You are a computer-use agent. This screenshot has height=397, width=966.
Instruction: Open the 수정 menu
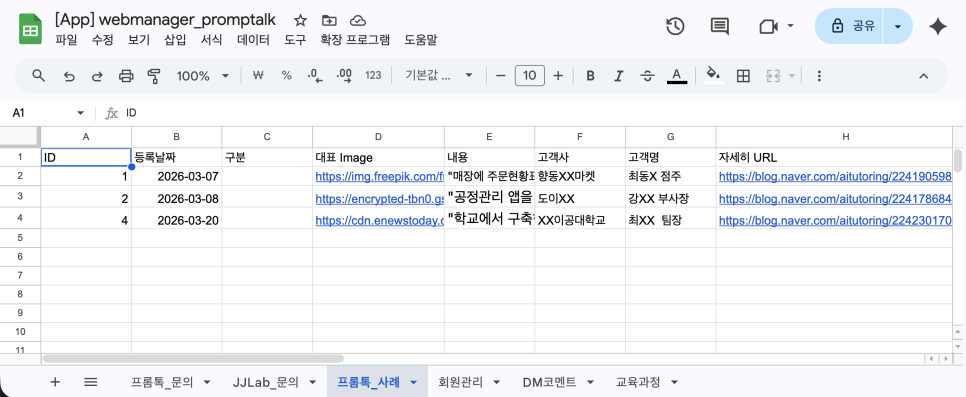102,41
